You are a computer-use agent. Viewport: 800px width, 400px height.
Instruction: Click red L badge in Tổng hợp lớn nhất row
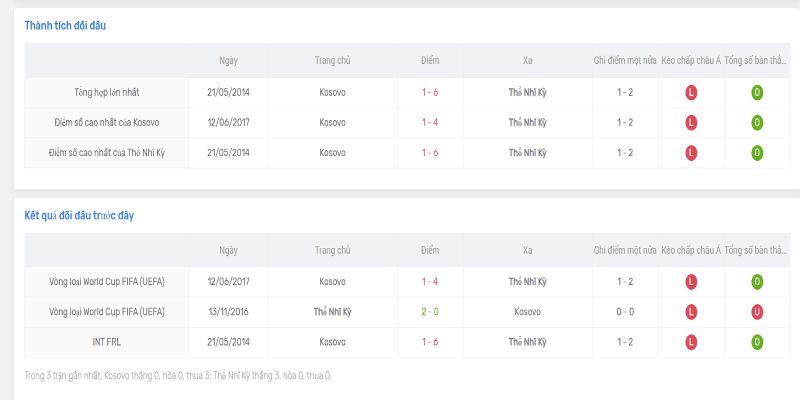690,93
